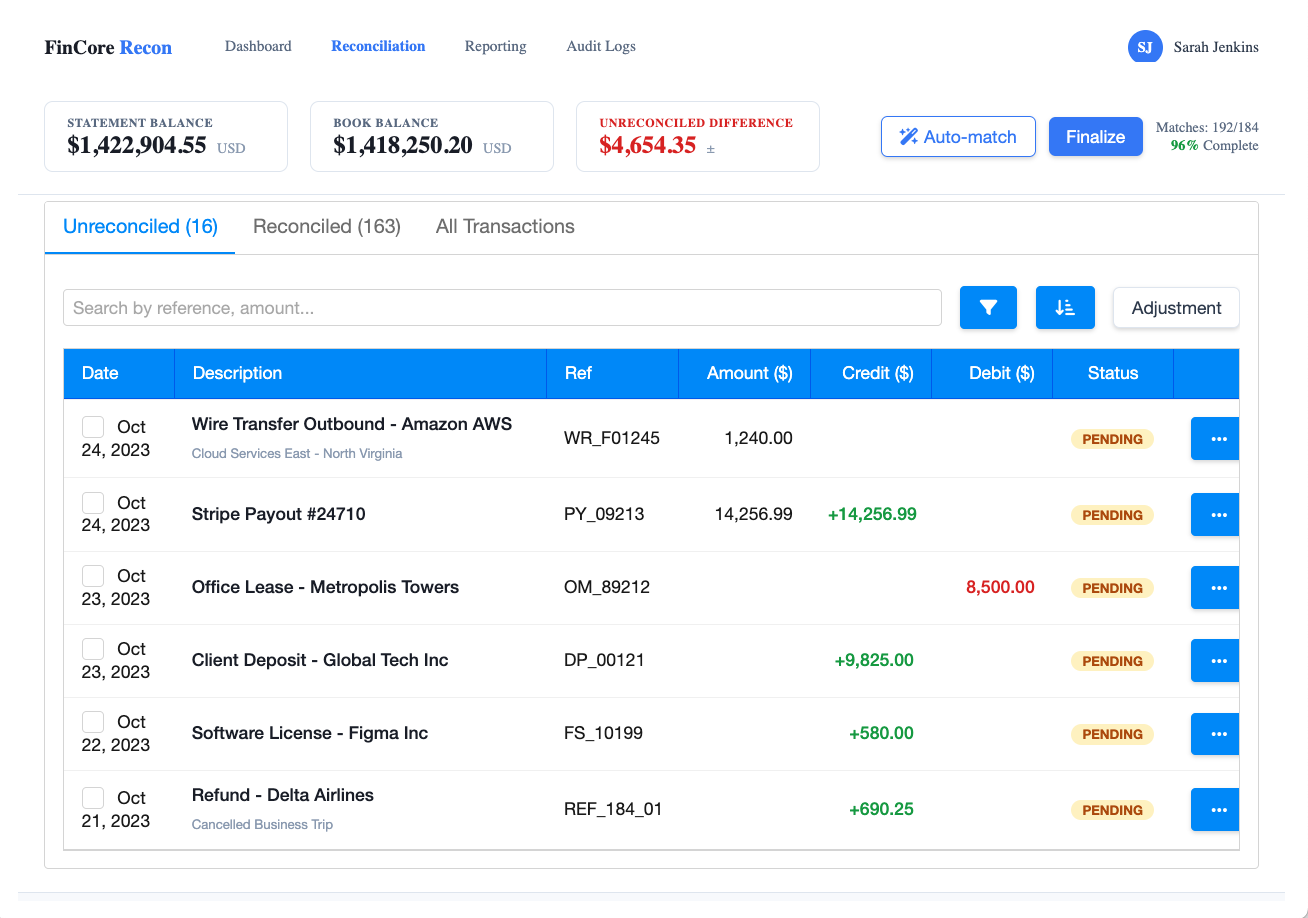Check the Stripe Payout row checkbox
Image resolution: width=1308 pixels, height=918 pixels.
click(93, 502)
